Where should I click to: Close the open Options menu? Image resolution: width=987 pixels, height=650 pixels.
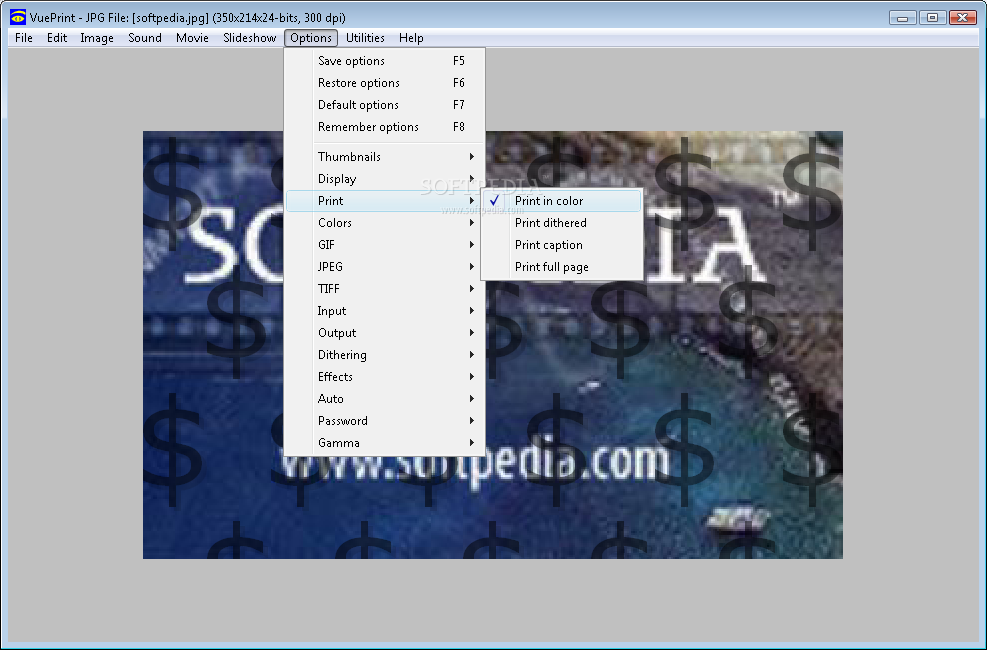[x=311, y=38]
